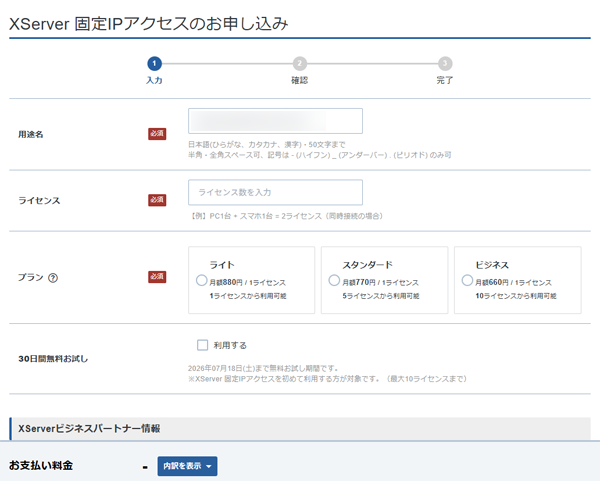Select the スタンダード plan radio button
Image resolution: width=600 pixels, height=481 pixels.
(x=334, y=280)
